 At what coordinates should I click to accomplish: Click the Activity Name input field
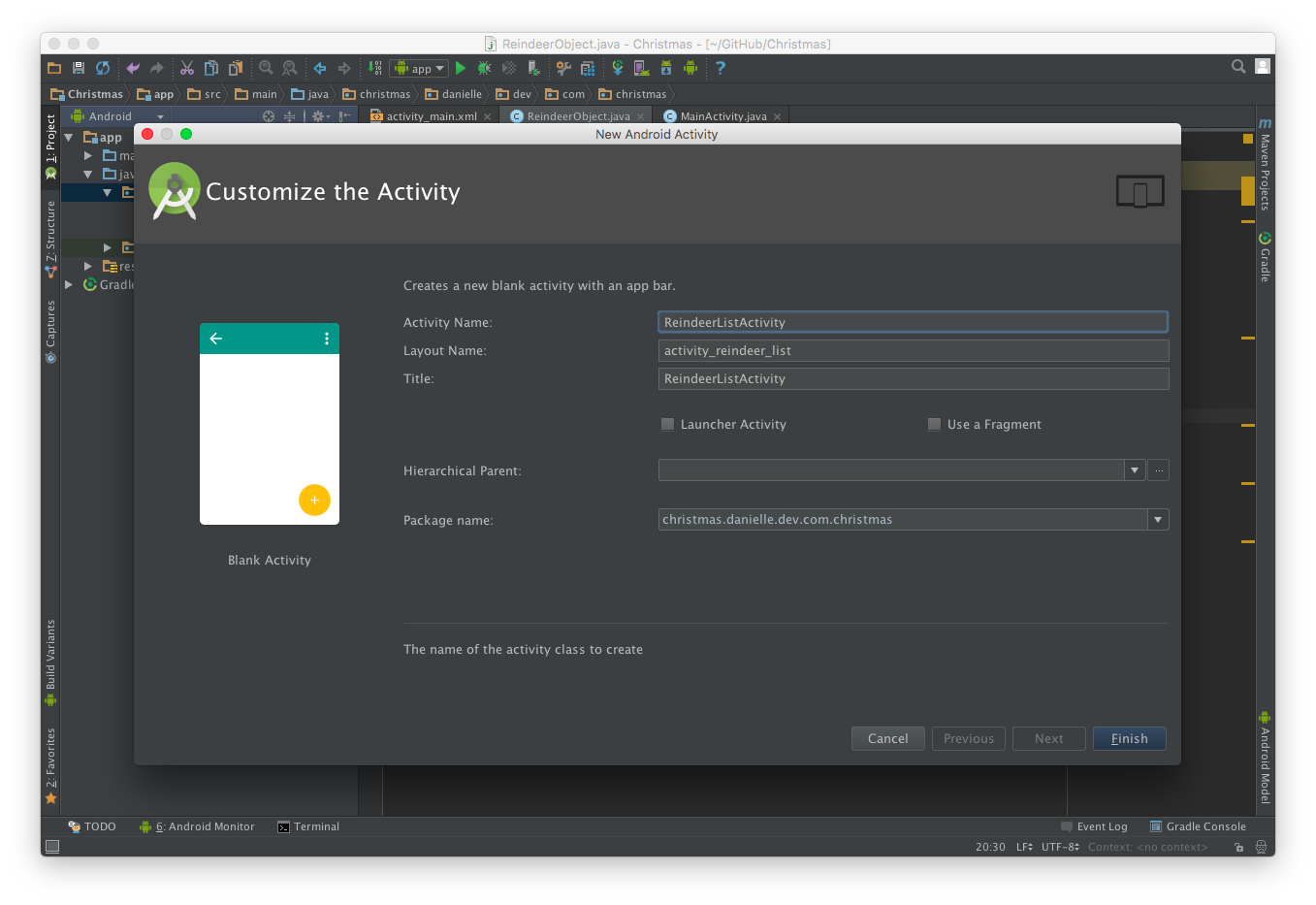[x=912, y=322]
